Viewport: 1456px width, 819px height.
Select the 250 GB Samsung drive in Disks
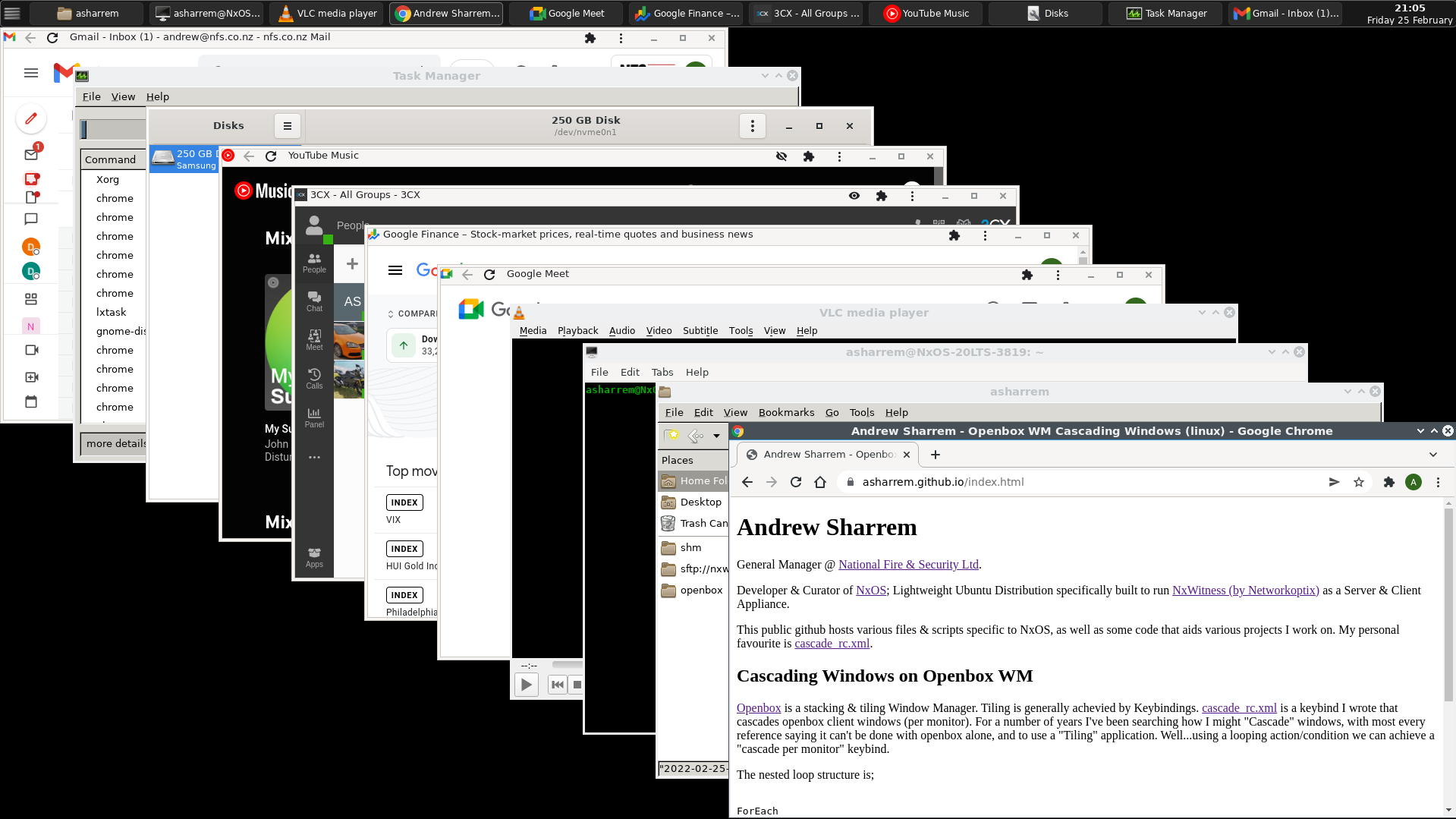point(184,159)
